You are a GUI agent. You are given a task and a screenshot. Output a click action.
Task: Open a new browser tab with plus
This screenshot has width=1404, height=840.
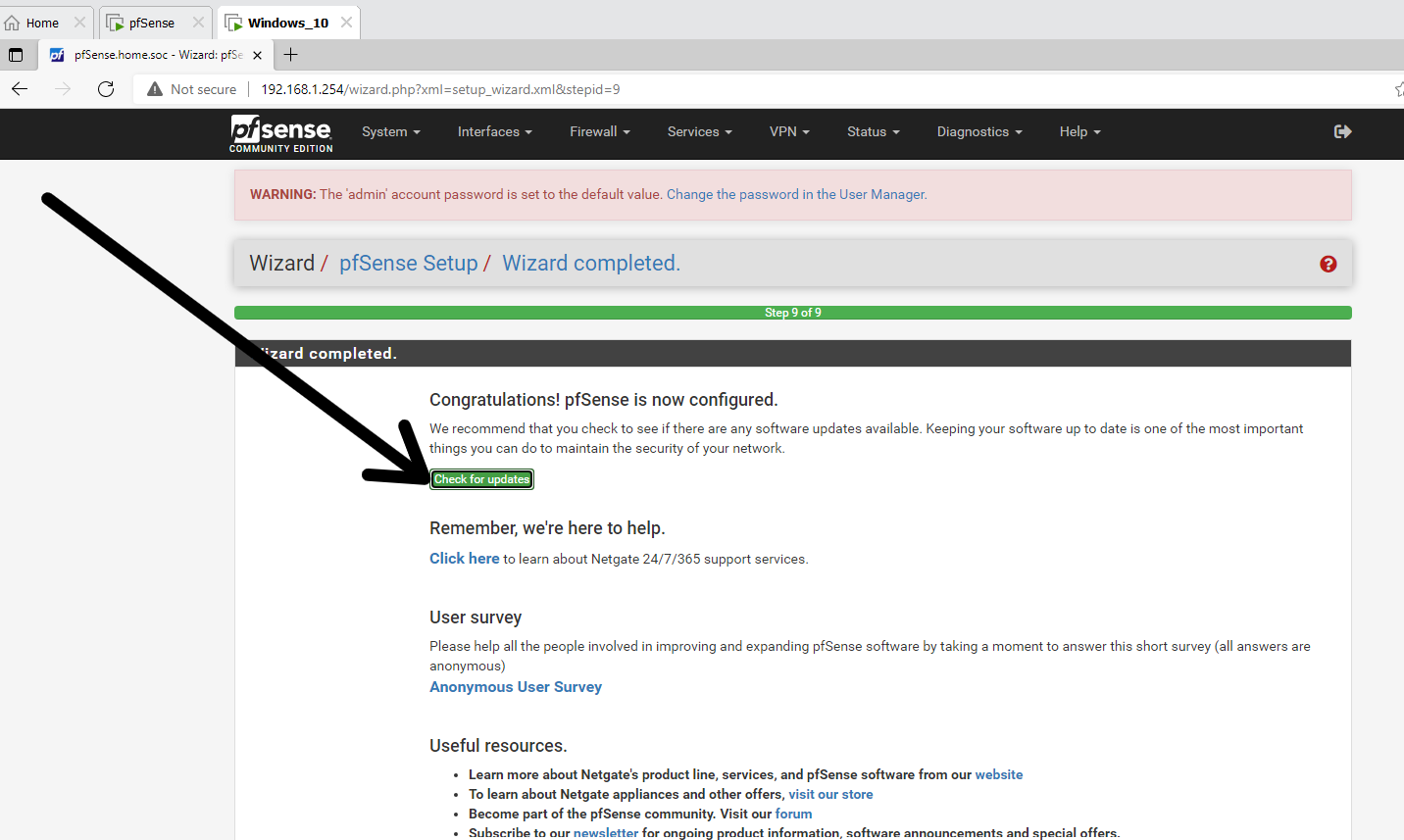[x=290, y=55]
